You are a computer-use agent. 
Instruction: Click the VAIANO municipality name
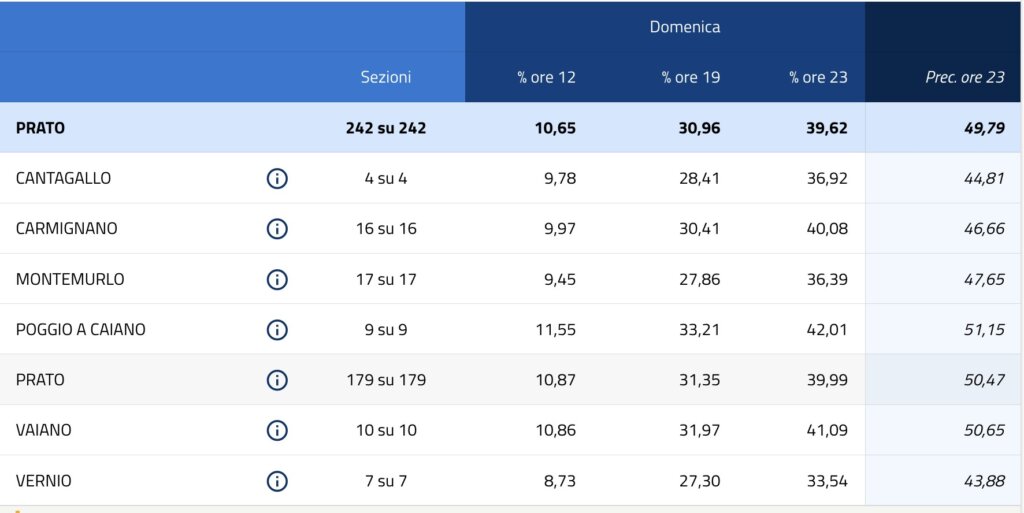44,431
